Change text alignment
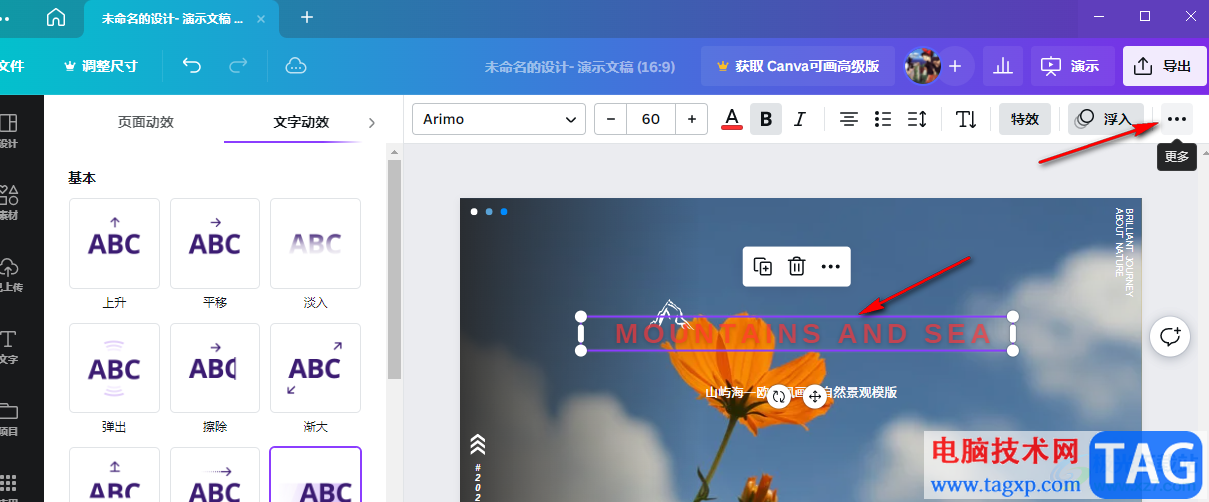Screen dimensions: 1209x502 848,119
